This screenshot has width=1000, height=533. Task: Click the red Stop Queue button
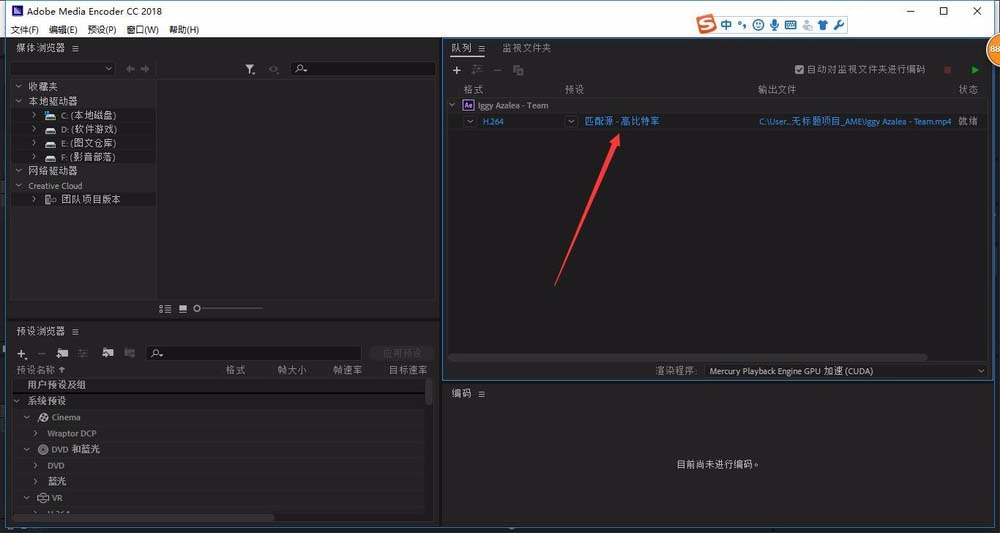pos(947,70)
